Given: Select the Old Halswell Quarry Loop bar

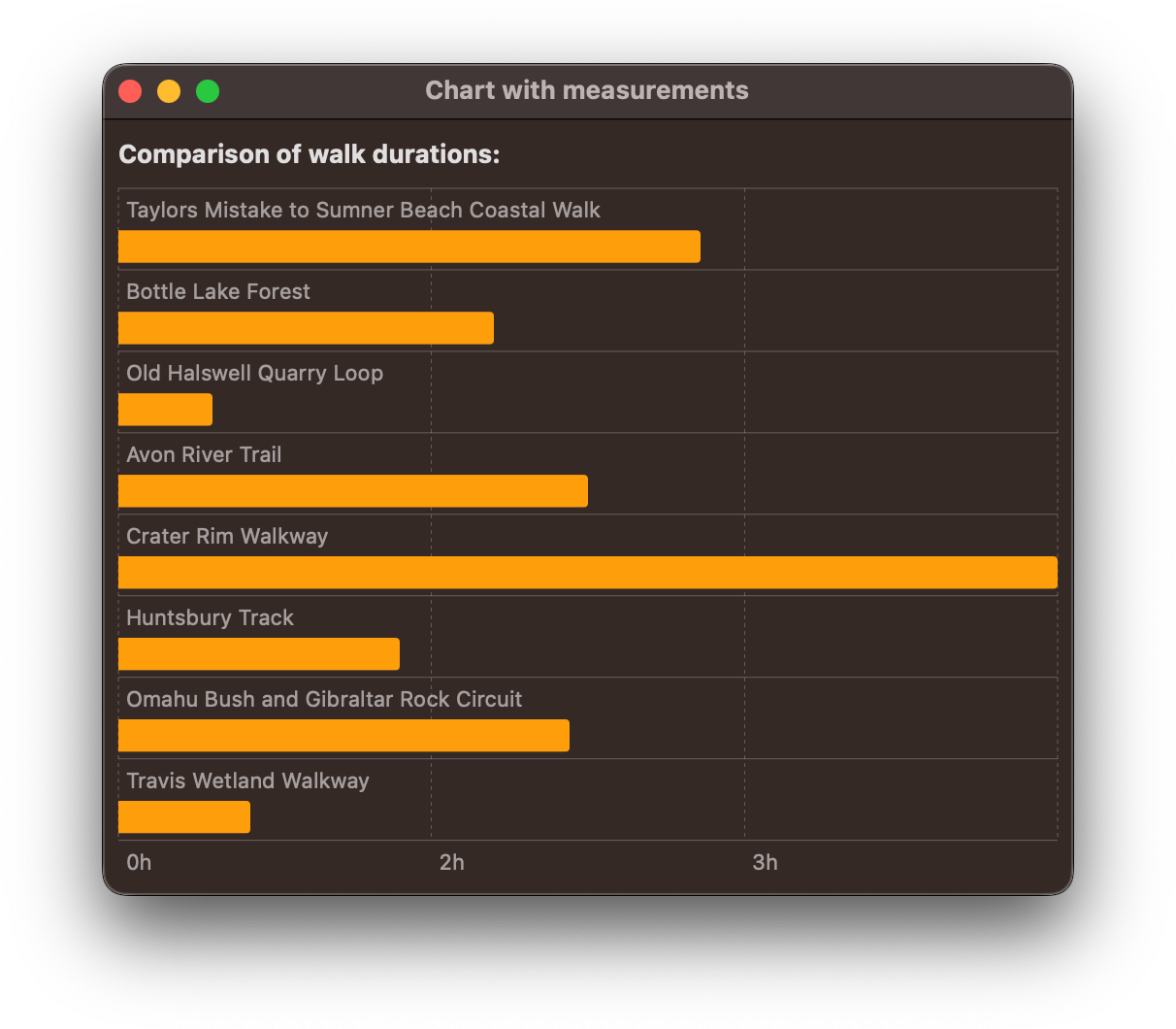Looking at the screenshot, I should point(165,410).
